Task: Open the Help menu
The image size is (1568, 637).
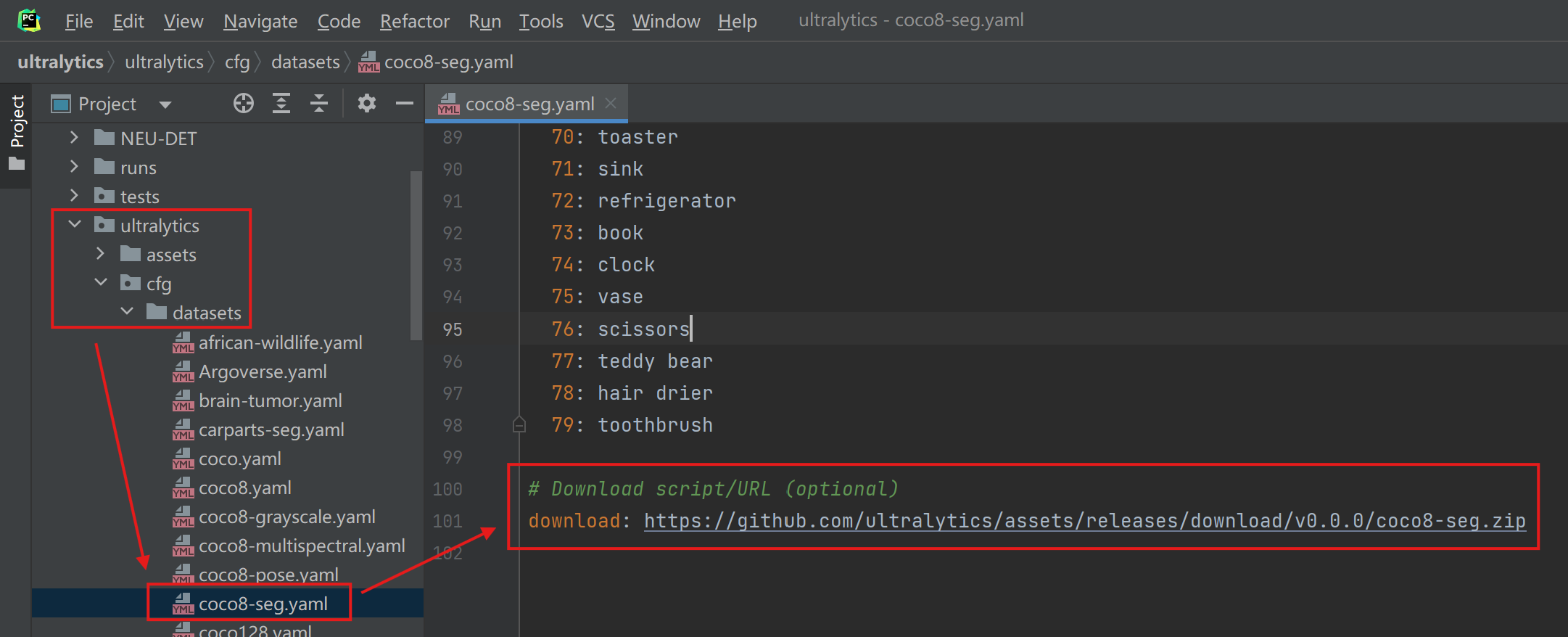Action: coord(738,21)
